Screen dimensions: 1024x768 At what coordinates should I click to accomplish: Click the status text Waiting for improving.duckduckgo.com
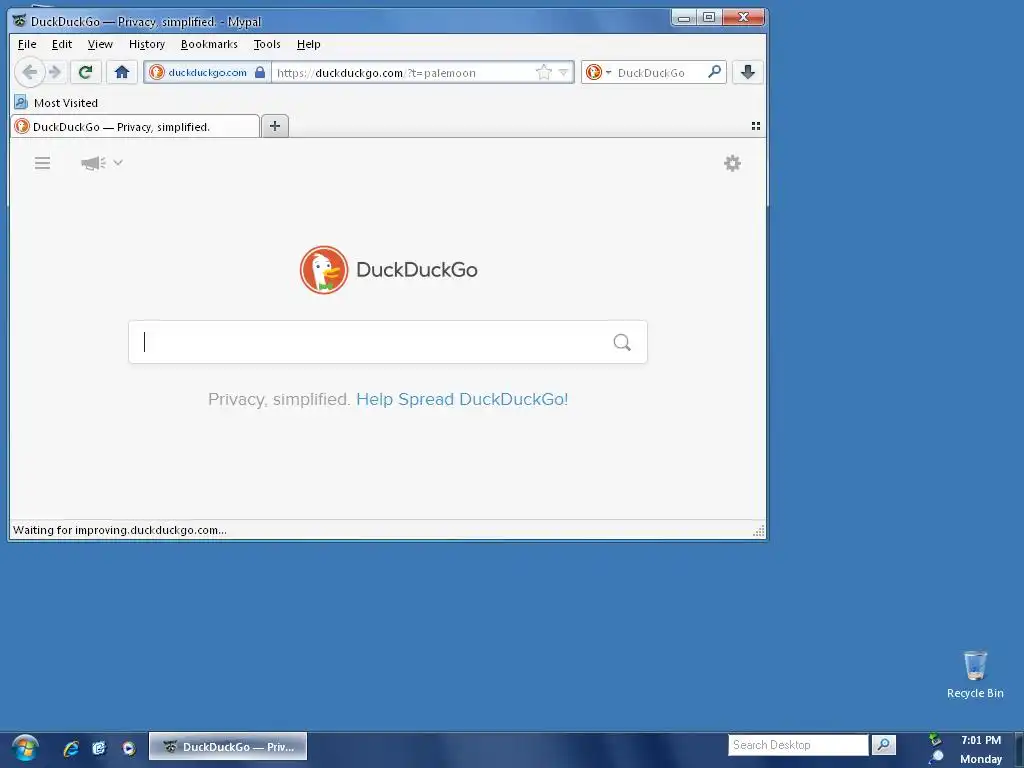pos(120,530)
